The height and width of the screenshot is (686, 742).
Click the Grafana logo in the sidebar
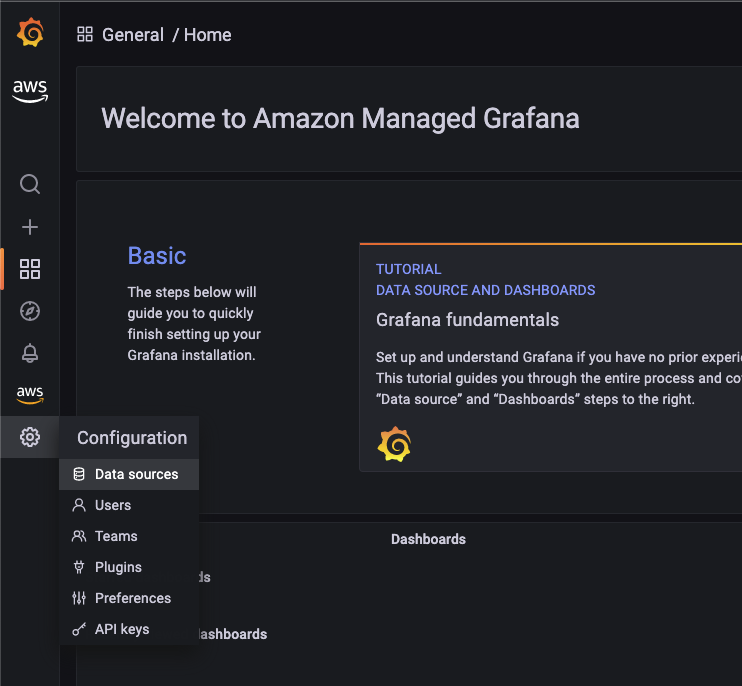[x=30, y=32]
